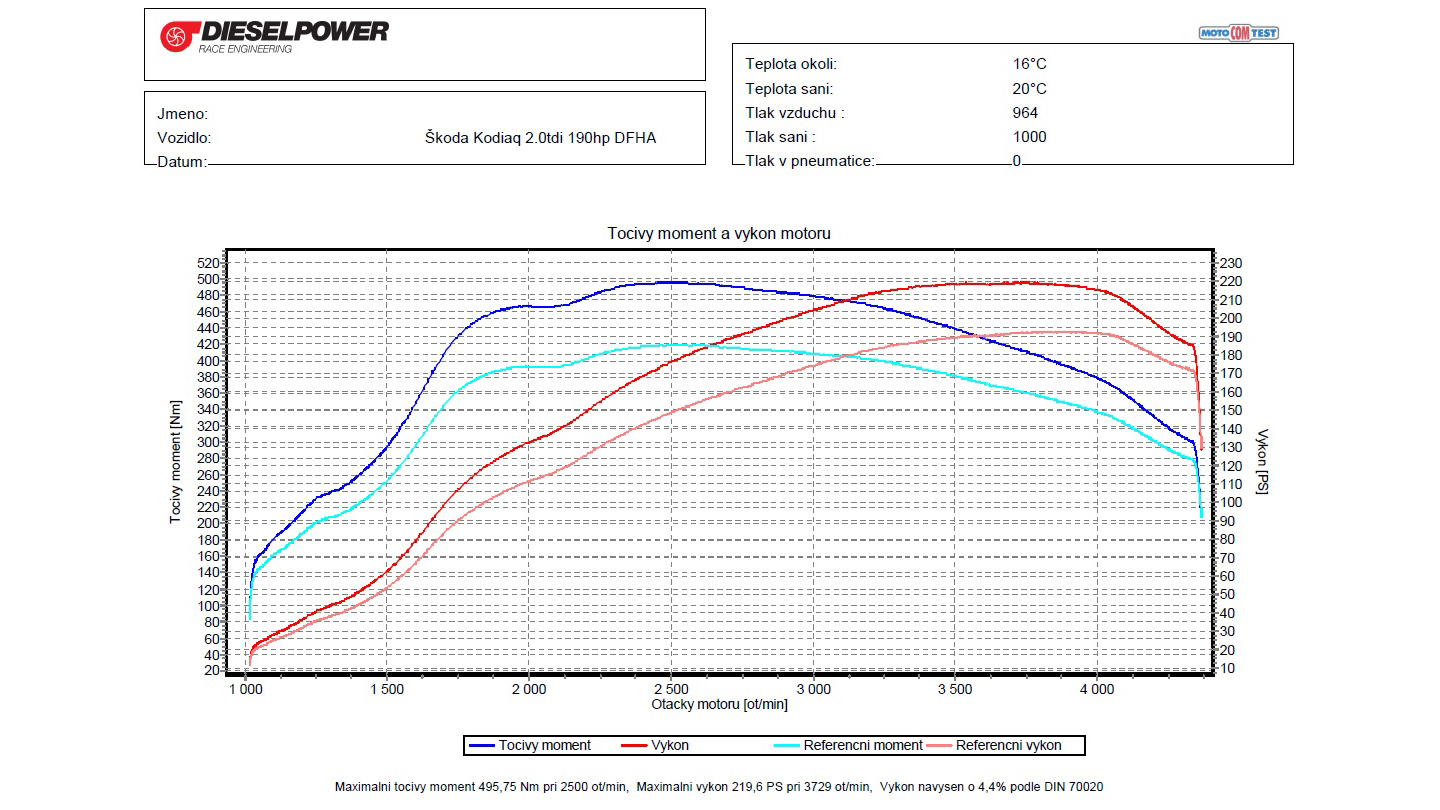Image resolution: width=1440 pixels, height=810 pixels.
Task: Click the cyan Referencni moment legend swatch
Action: click(x=787, y=745)
